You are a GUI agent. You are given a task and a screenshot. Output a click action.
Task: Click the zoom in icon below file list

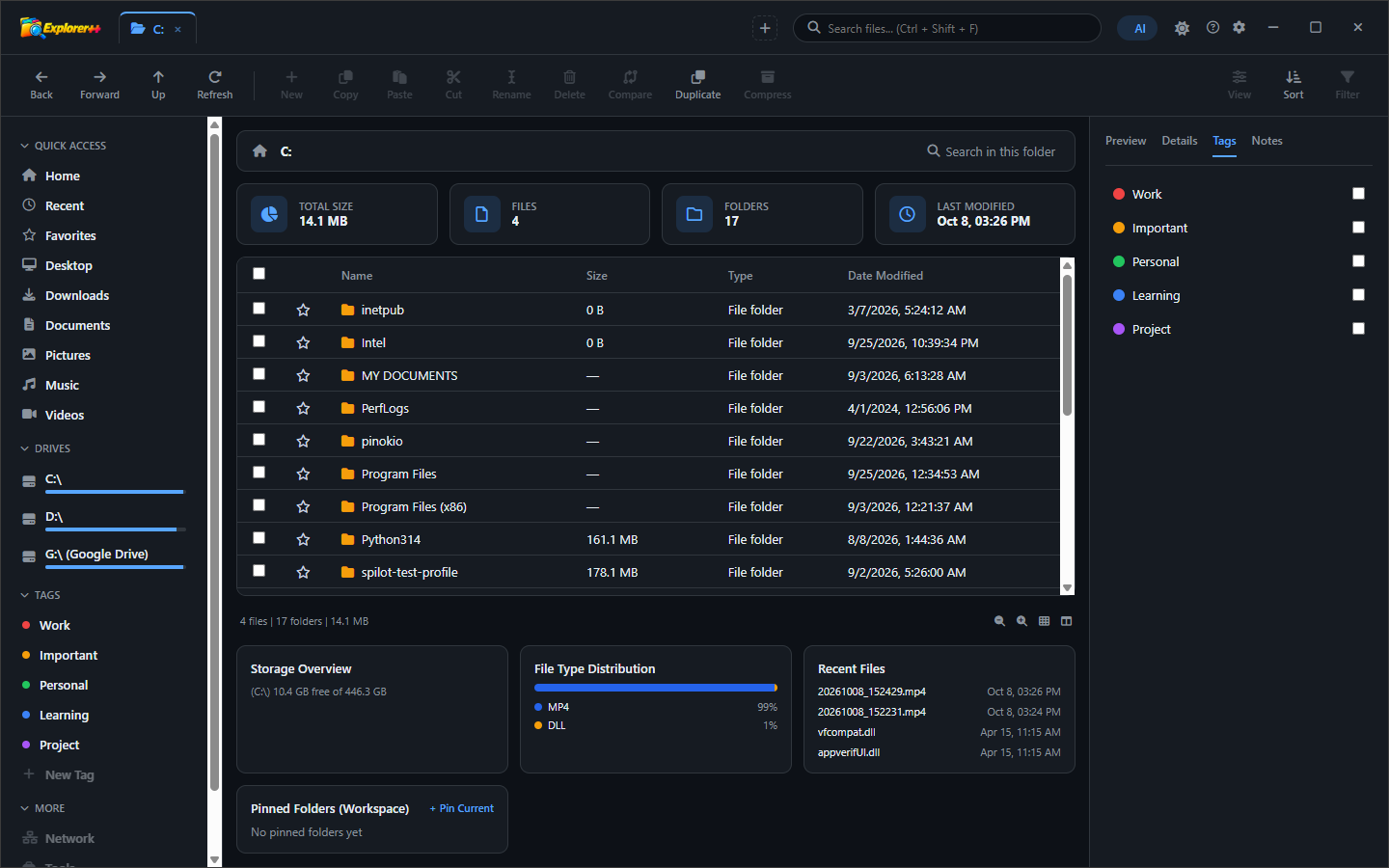coord(1021,621)
